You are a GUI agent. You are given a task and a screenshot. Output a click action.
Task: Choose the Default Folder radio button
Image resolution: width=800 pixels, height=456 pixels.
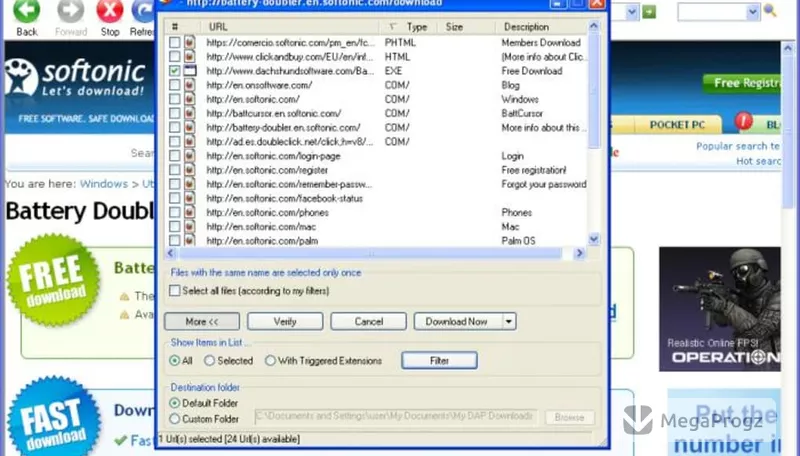(x=174, y=403)
